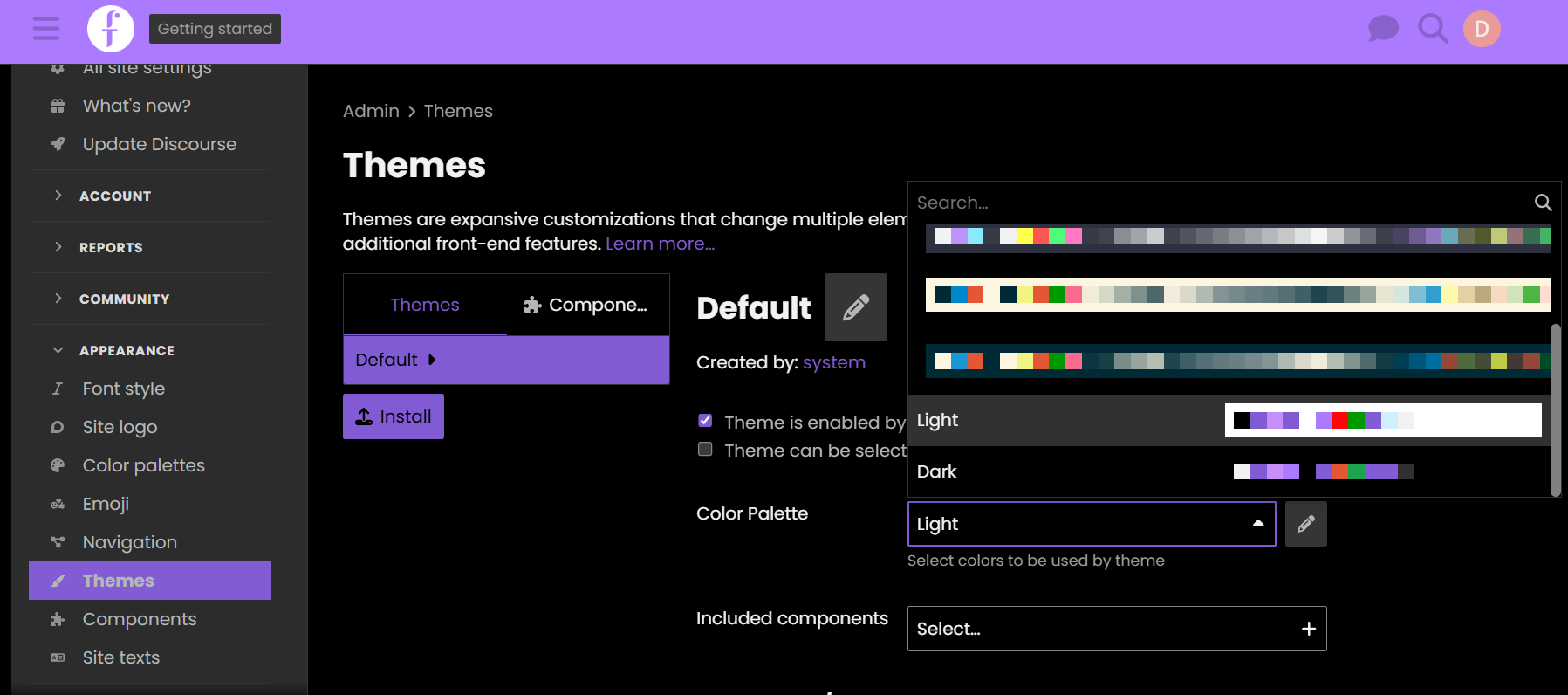Open the hamburger sidebar menu

(x=46, y=29)
